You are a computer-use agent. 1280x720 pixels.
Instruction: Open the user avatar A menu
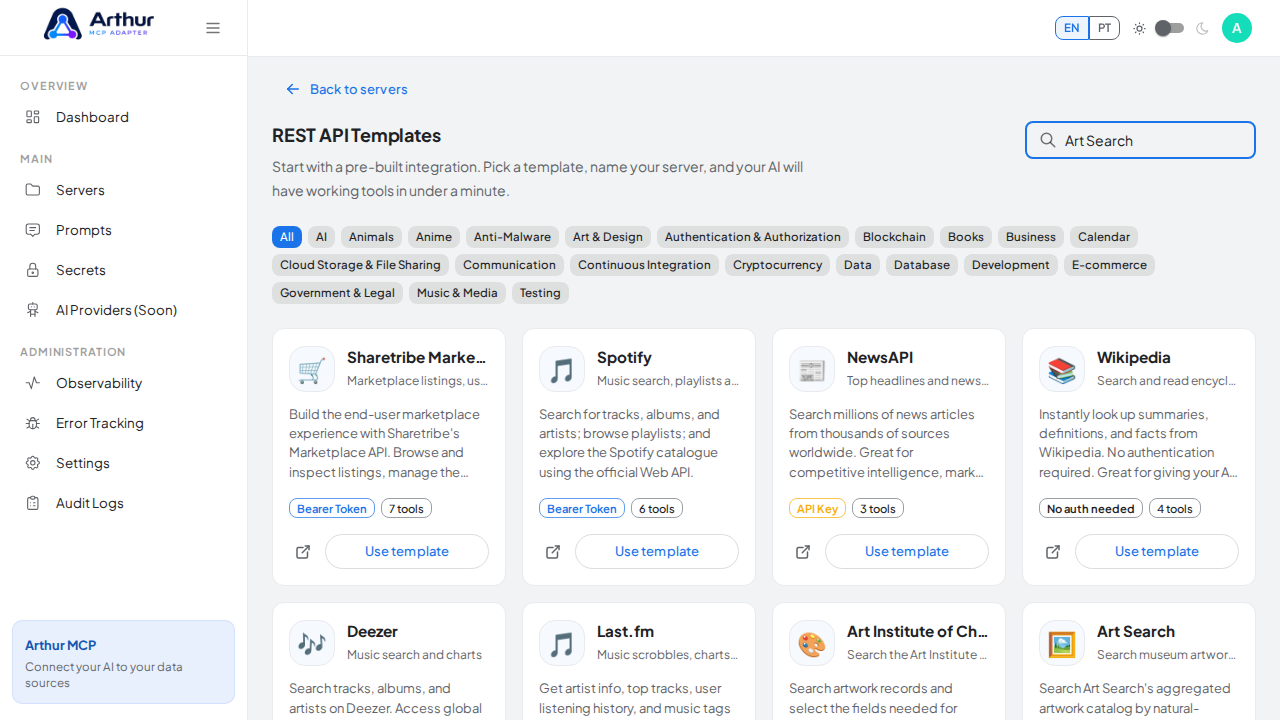click(x=1237, y=28)
